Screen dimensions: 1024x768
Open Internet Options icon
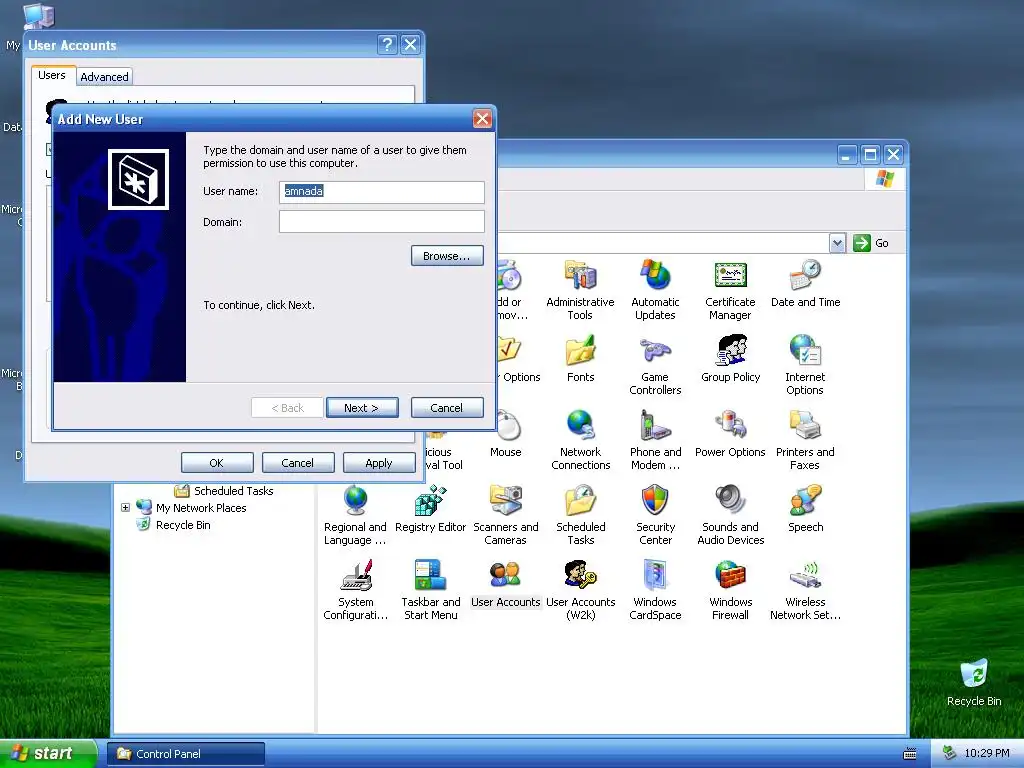pos(805,364)
